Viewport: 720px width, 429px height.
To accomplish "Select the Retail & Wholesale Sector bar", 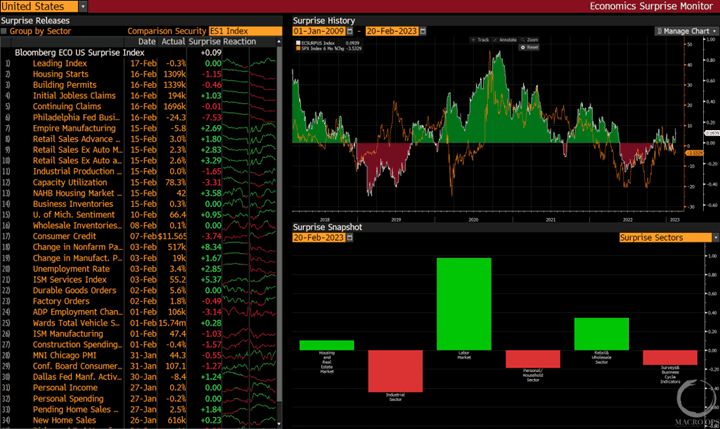I will click(x=602, y=334).
